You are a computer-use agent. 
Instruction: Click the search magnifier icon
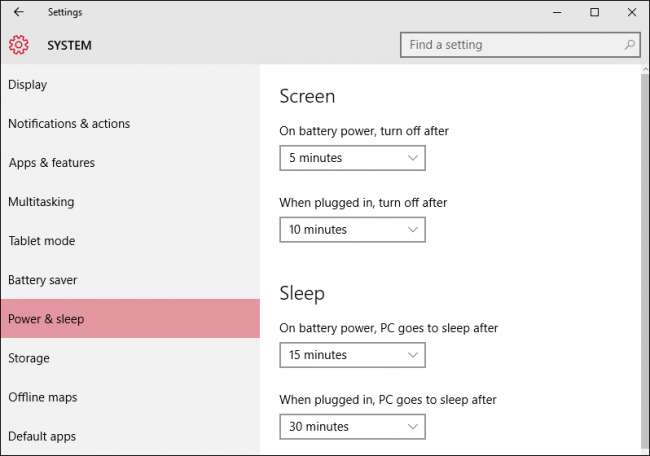point(629,45)
